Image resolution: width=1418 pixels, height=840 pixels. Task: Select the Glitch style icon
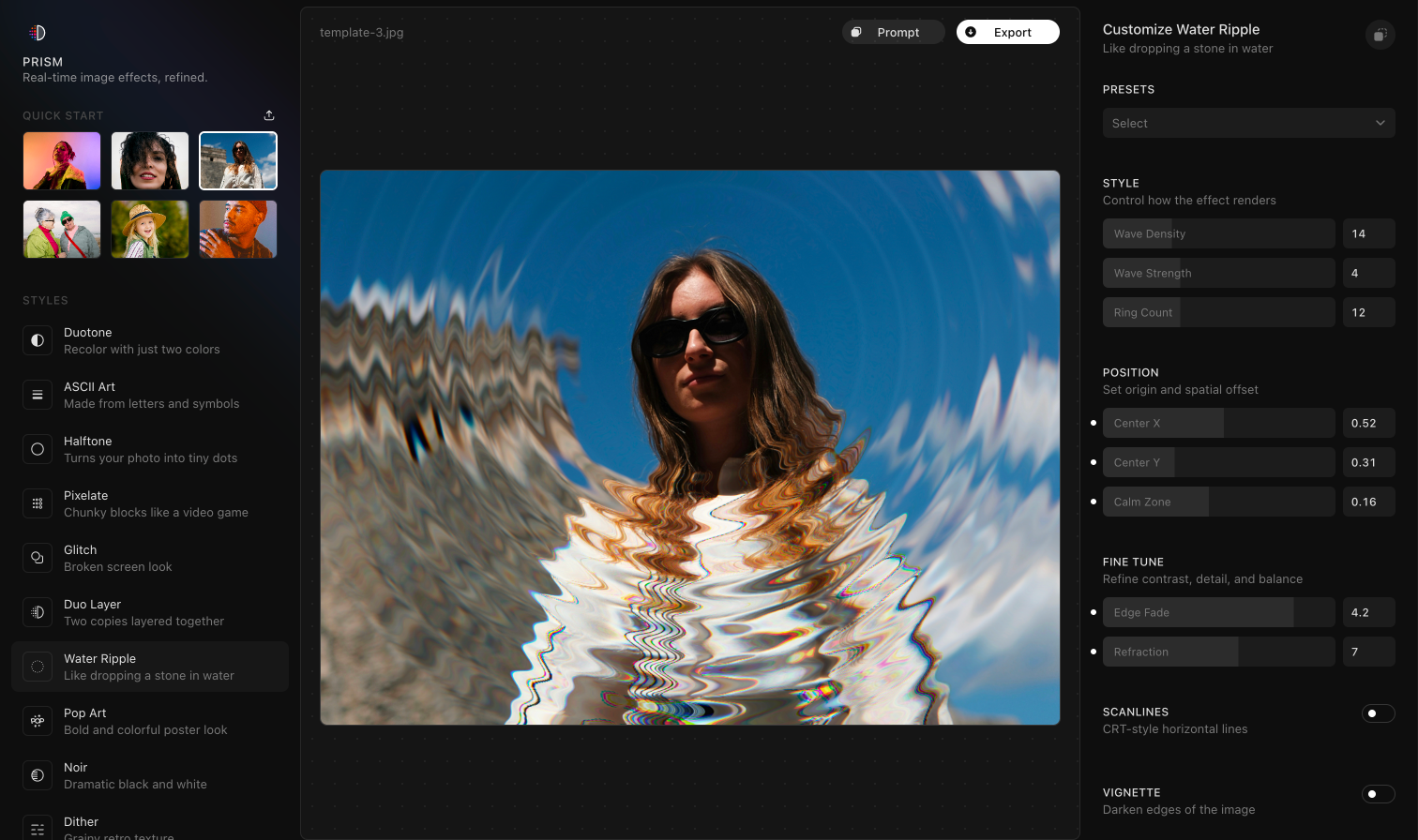pyautogui.click(x=38, y=558)
